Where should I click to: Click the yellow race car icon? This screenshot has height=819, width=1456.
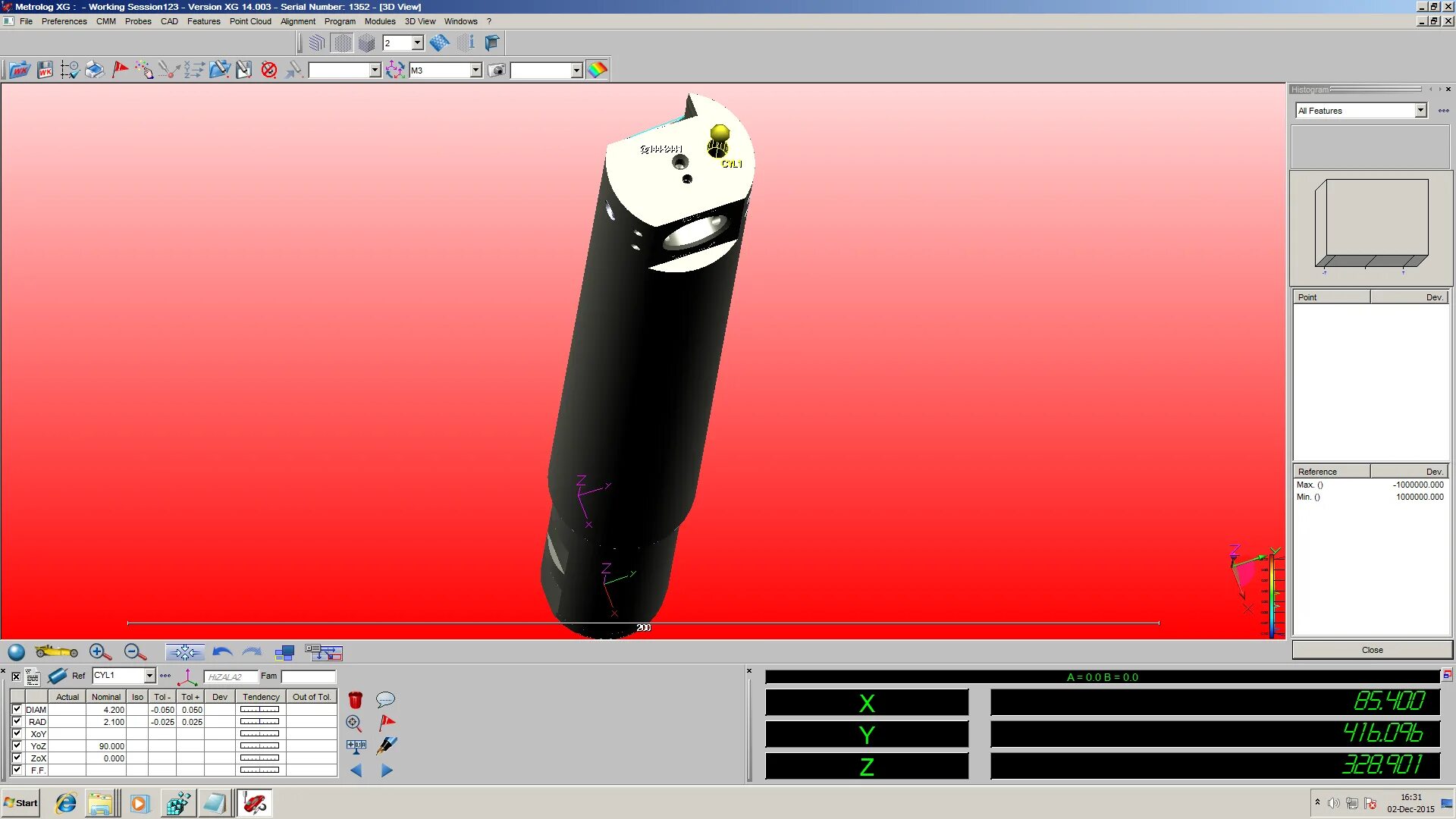point(56,652)
